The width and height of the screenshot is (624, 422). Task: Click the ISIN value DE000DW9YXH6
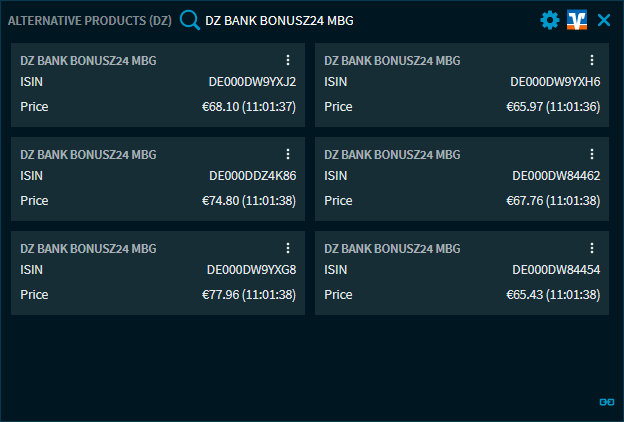click(x=555, y=82)
